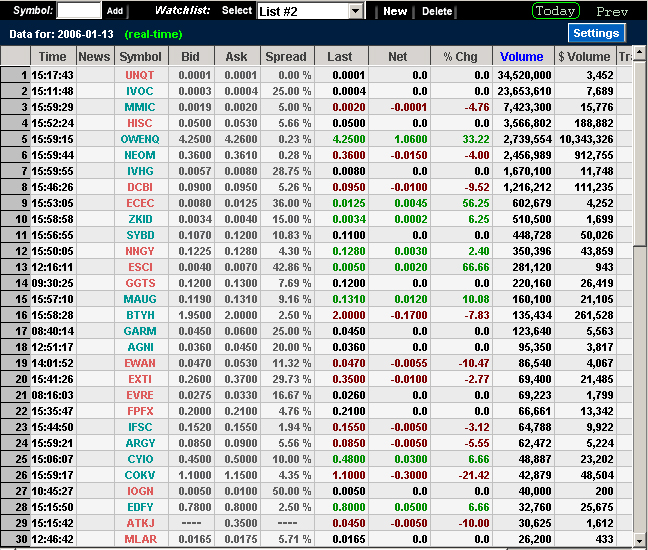Image resolution: width=648 pixels, height=550 pixels.
Task: Click IOGN spread 50.00 %
Action: click(291, 491)
